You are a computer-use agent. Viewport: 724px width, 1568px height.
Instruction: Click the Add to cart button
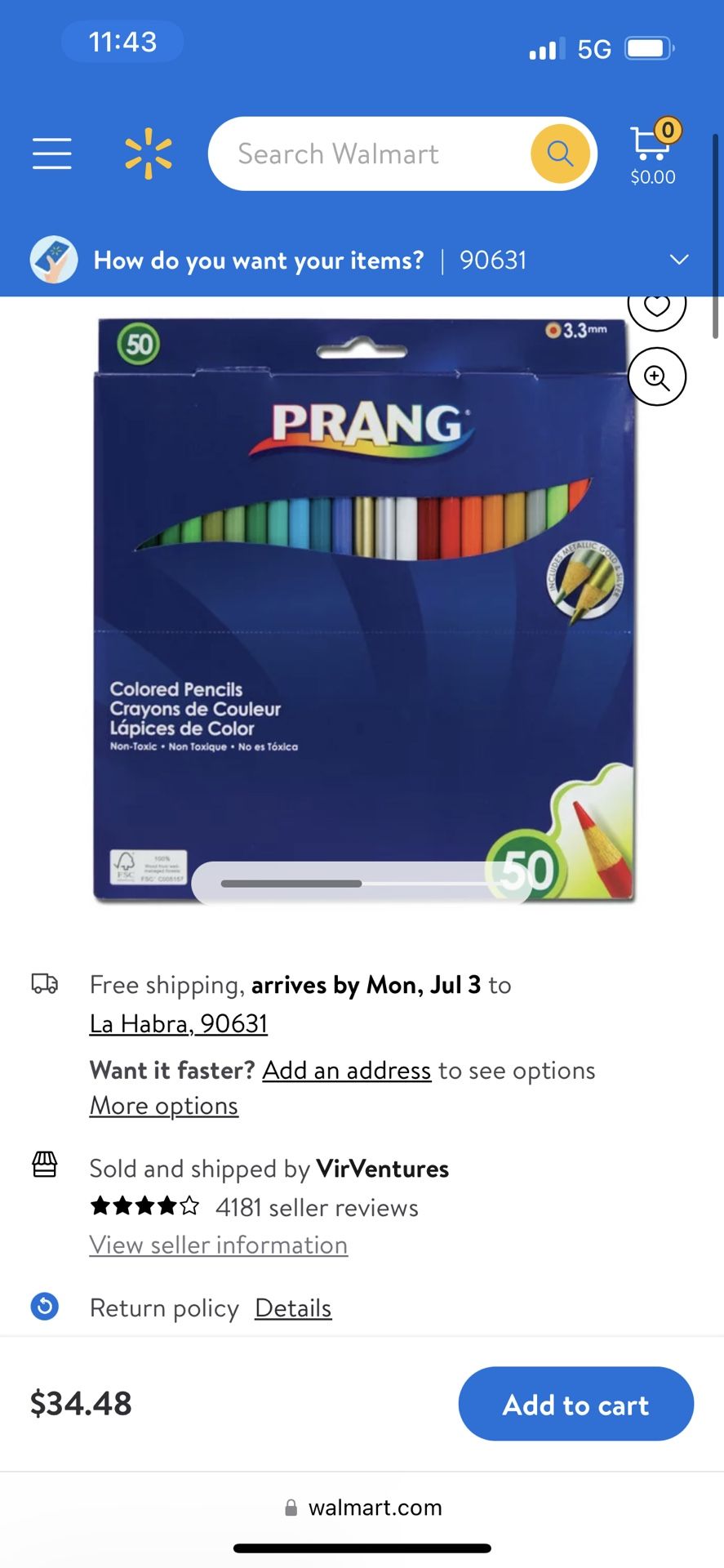576,1404
